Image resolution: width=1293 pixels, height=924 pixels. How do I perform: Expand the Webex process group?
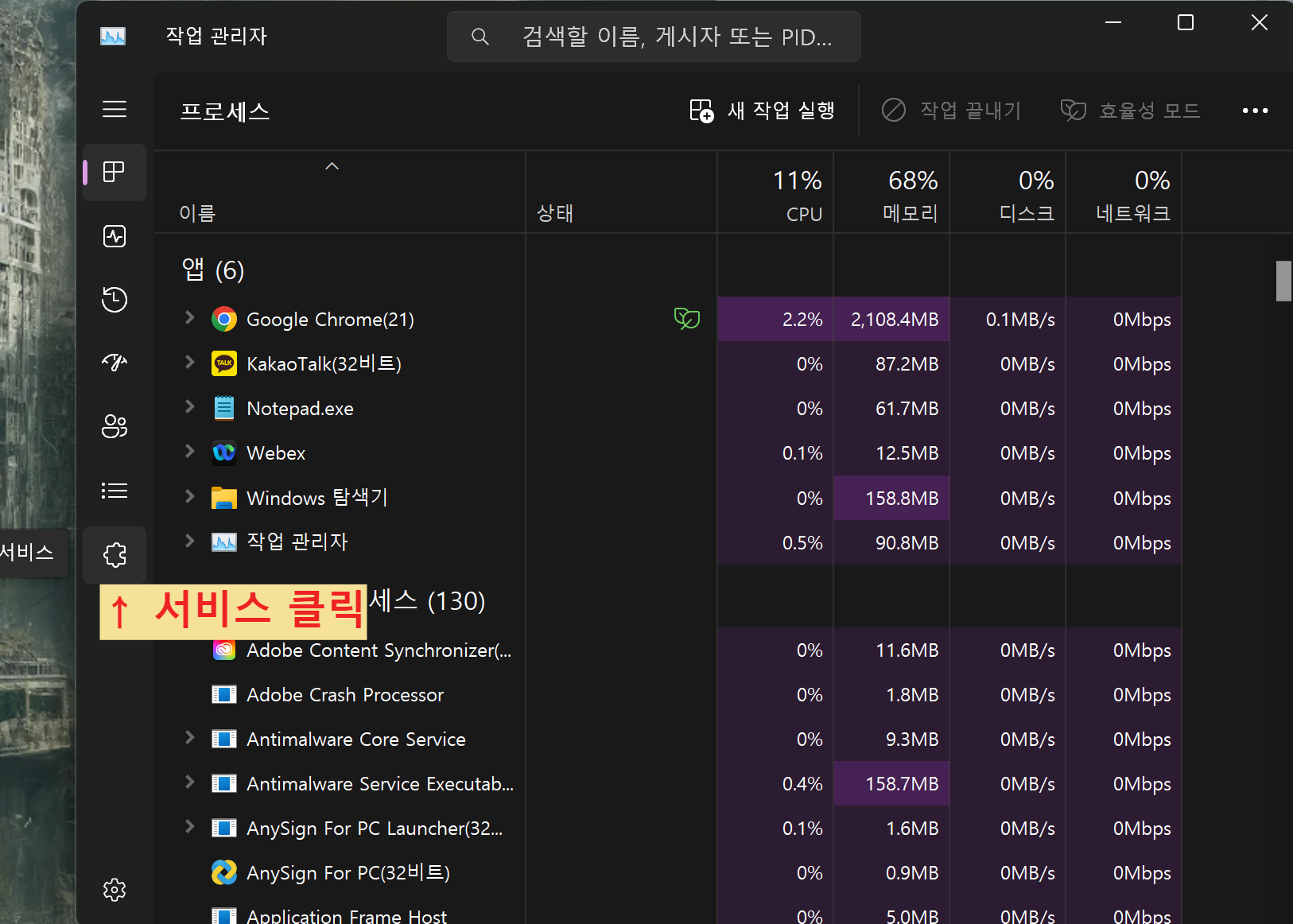[189, 452]
